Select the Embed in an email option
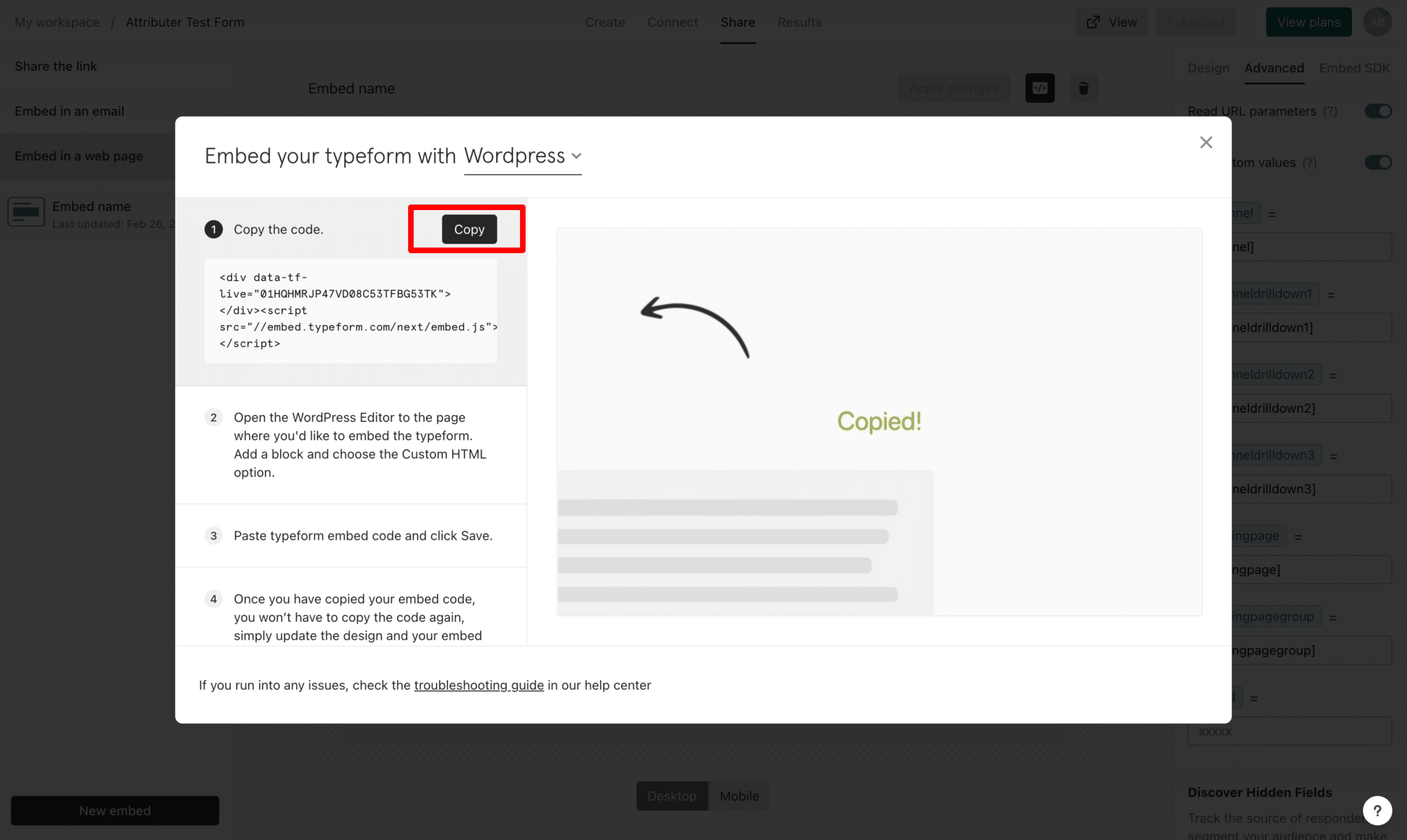 point(69,111)
